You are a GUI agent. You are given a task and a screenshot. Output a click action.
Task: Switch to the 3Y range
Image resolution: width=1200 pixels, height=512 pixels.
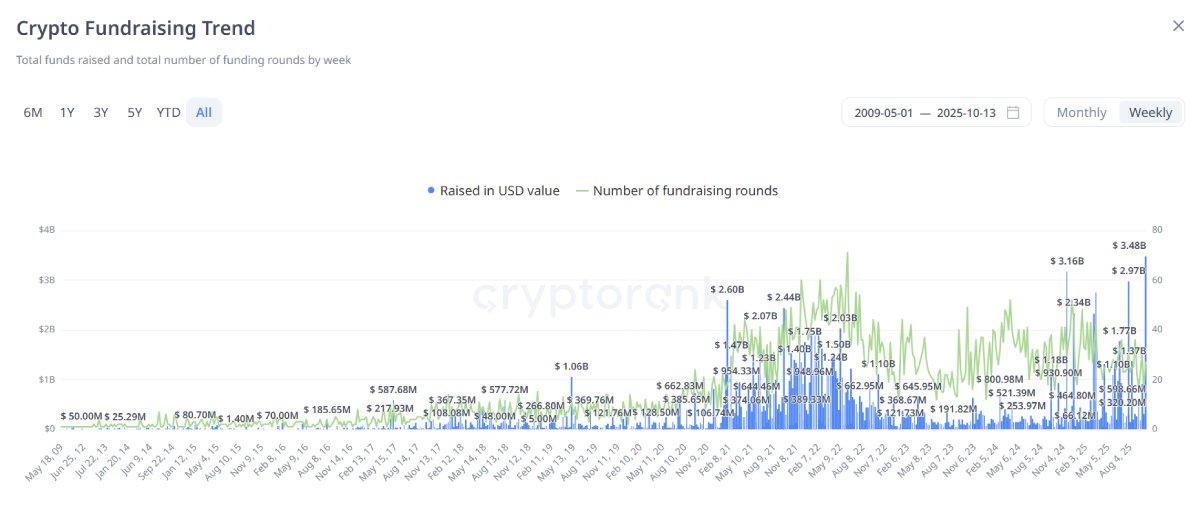click(101, 112)
